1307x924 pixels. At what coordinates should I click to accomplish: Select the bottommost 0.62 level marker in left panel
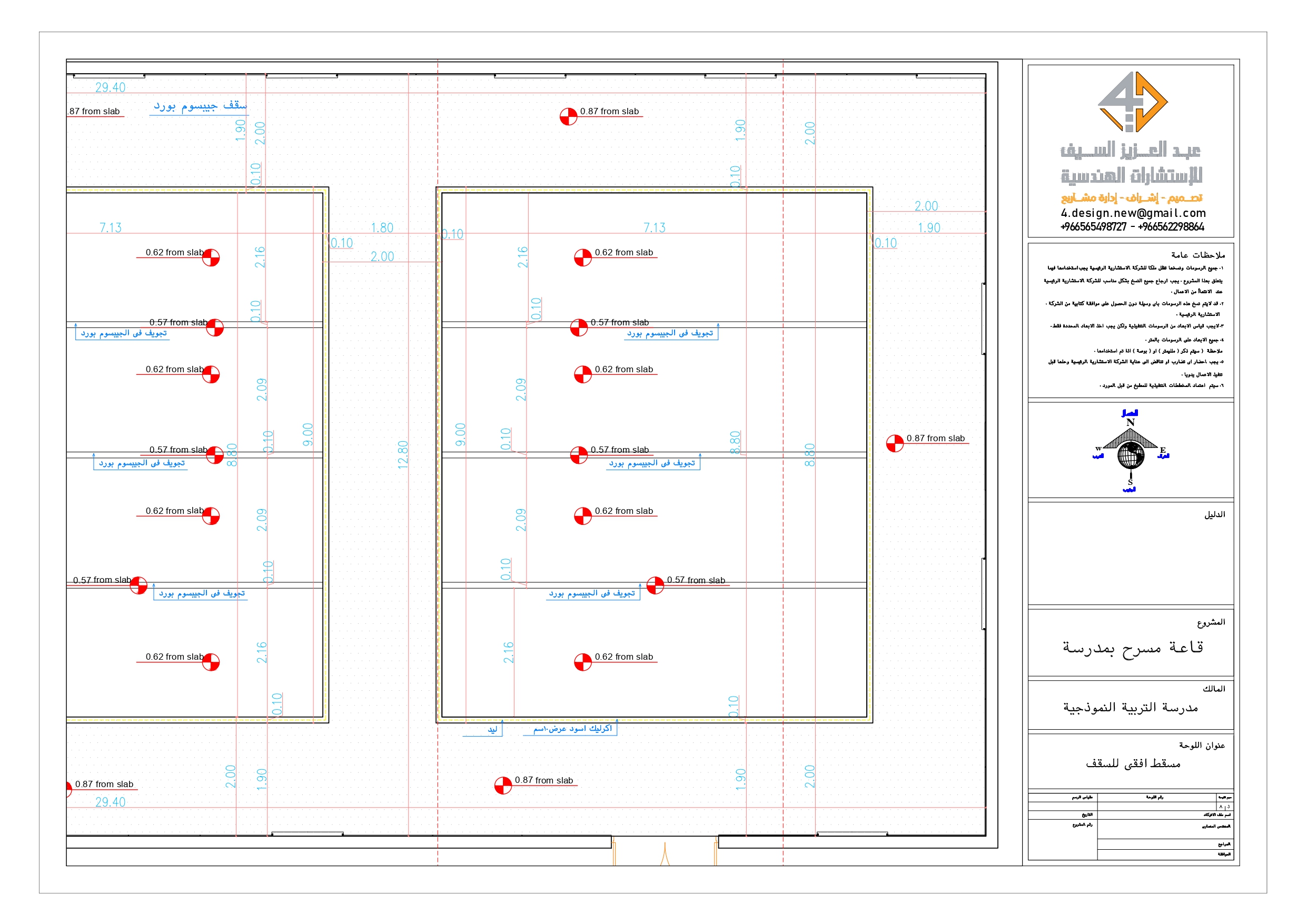point(211,662)
